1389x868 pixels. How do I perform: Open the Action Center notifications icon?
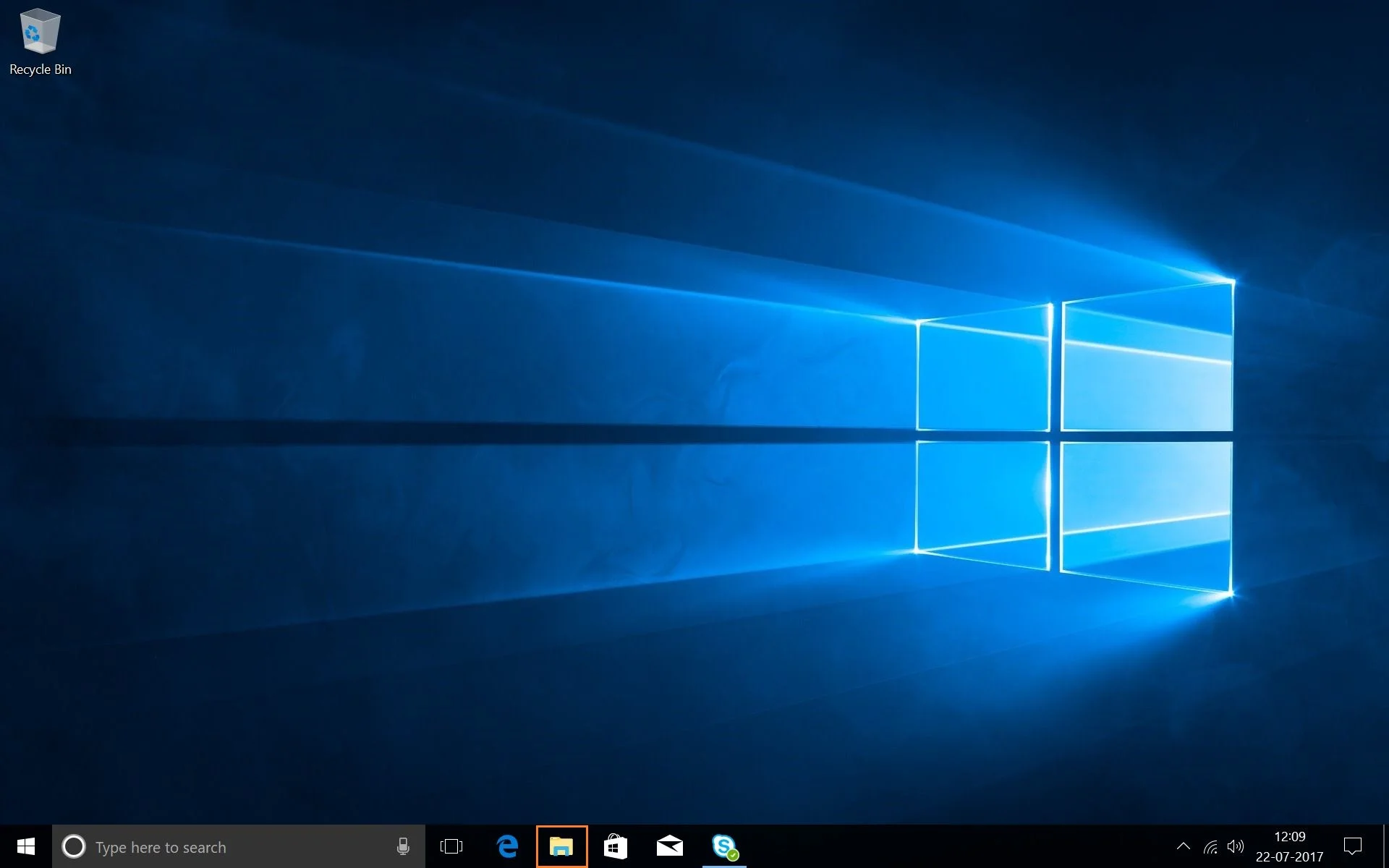click(1352, 846)
